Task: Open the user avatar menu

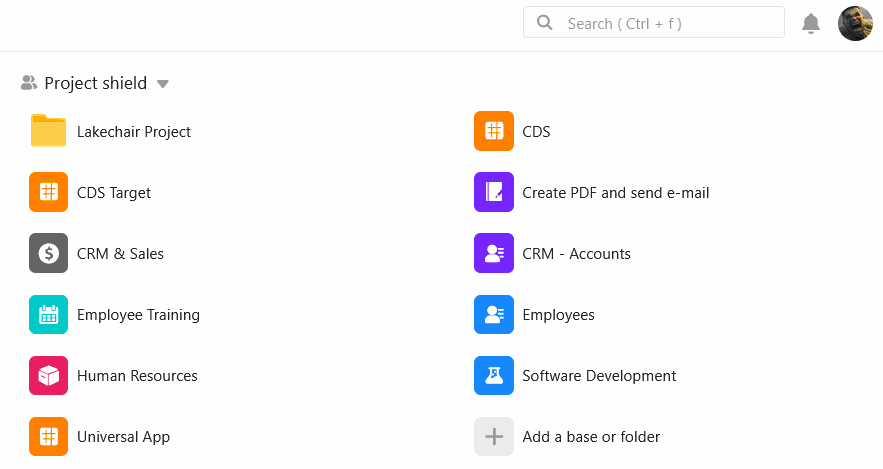Action: coord(855,23)
